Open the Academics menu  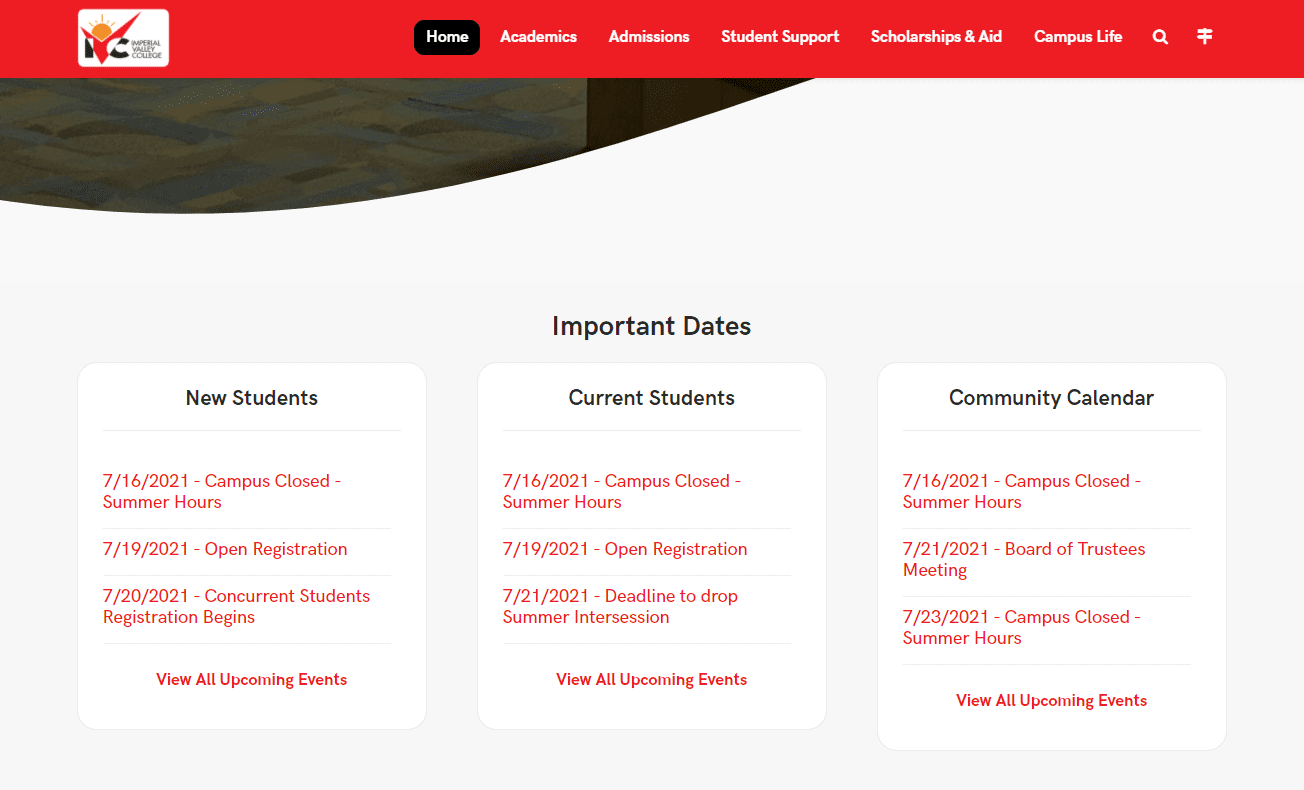pos(538,37)
